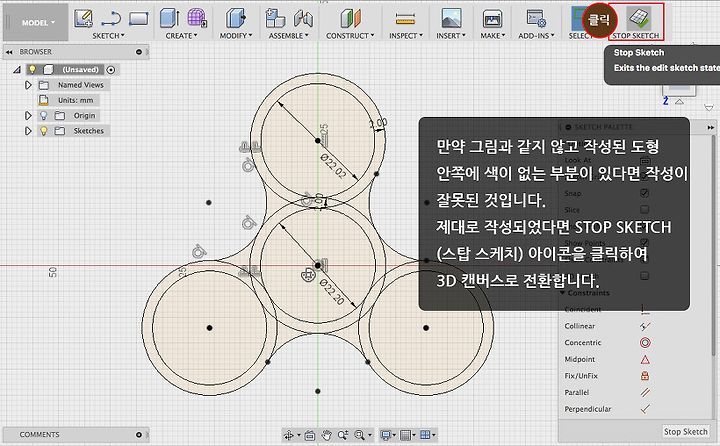Apply the Collinear constraint icon
Viewport: 720px width, 446px height.
[645, 326]
